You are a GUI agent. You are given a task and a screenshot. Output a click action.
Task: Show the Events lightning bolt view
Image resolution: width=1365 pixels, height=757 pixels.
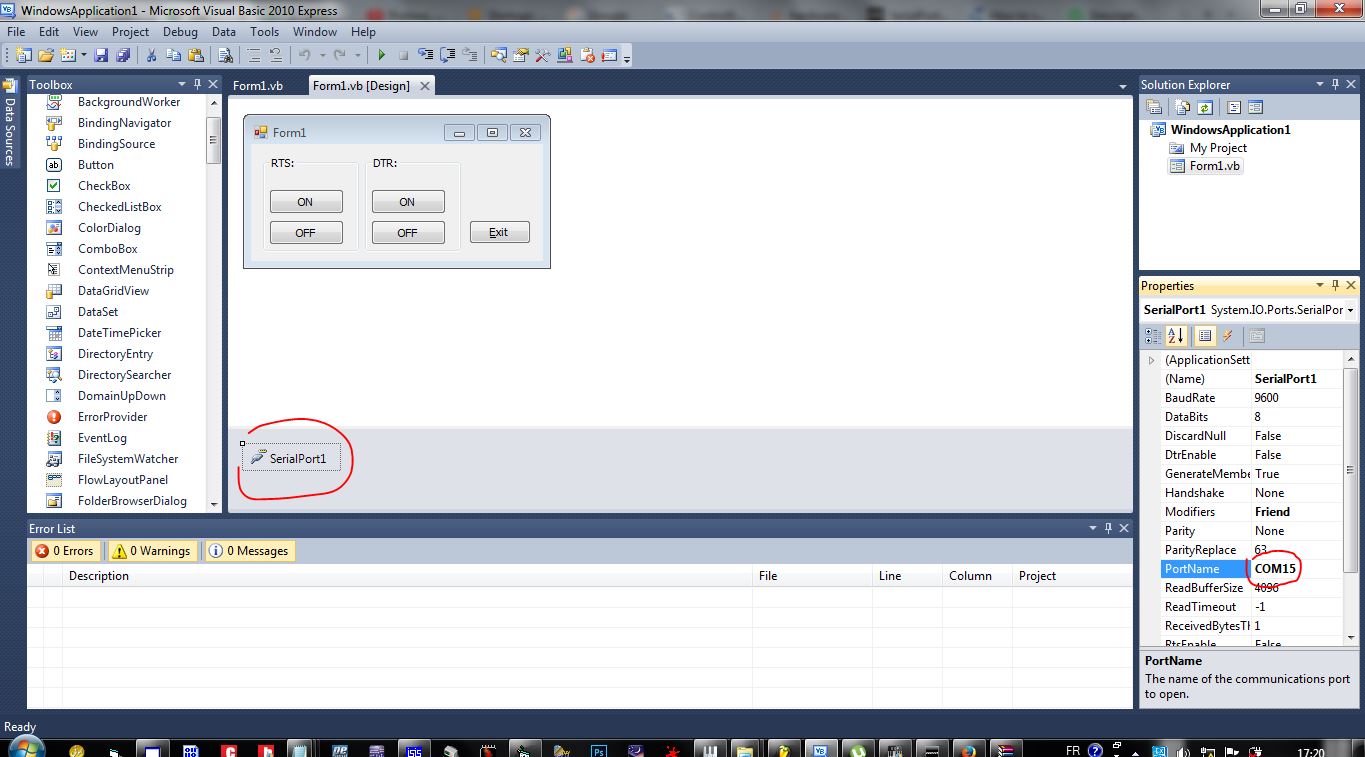(x=1227, y=336)
